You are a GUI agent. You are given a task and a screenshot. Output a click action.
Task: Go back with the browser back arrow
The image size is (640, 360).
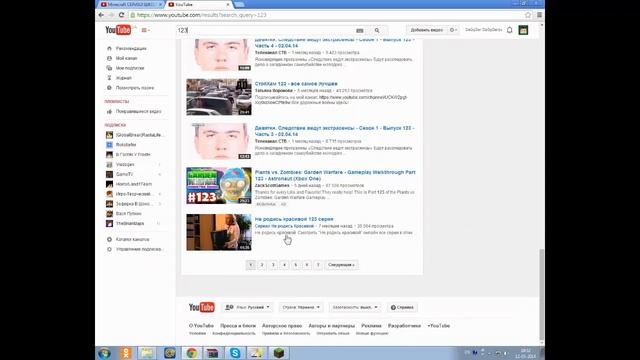[x=101, y=15]
